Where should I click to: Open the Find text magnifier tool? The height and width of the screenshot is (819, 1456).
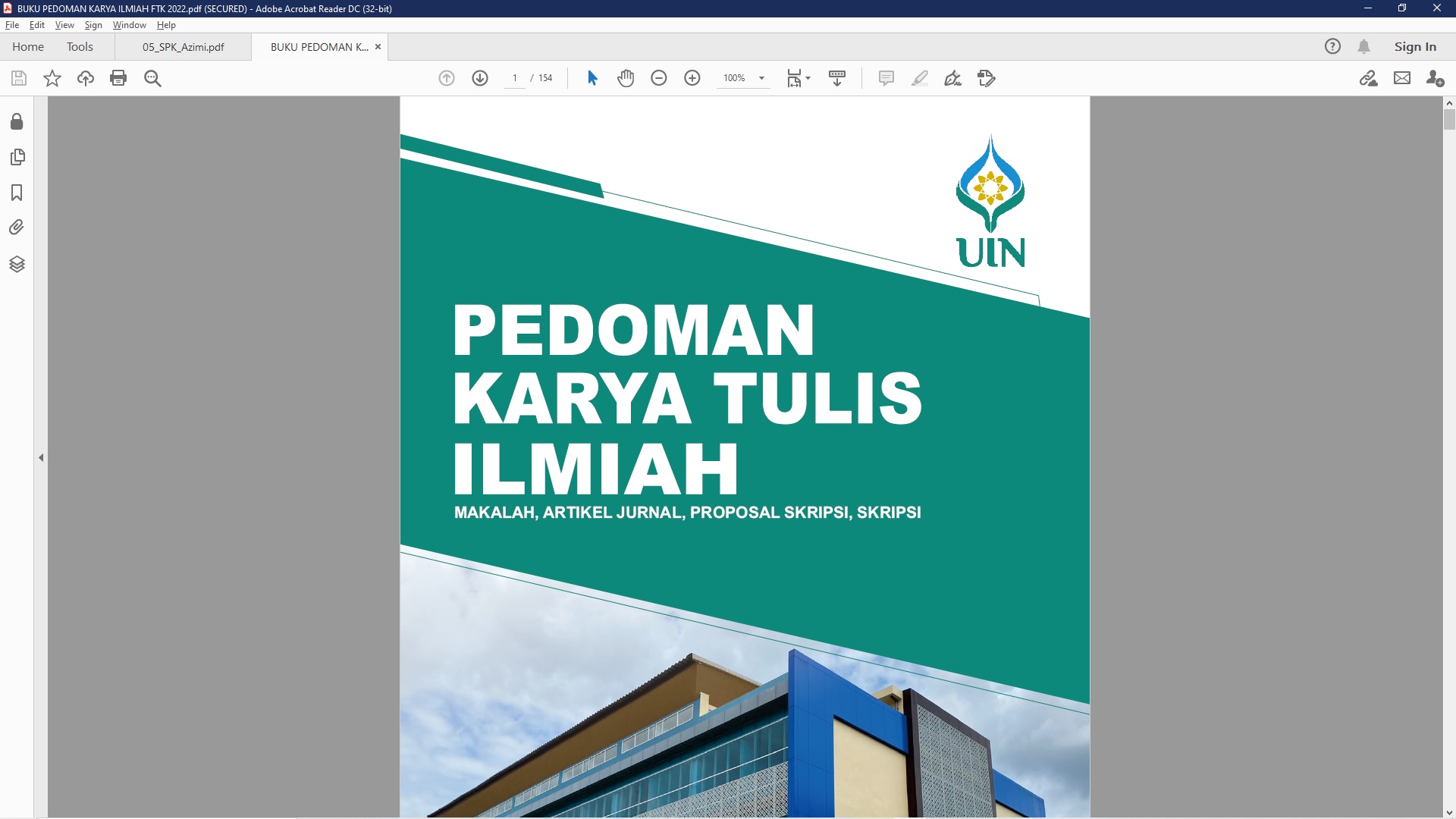[152, 78]
